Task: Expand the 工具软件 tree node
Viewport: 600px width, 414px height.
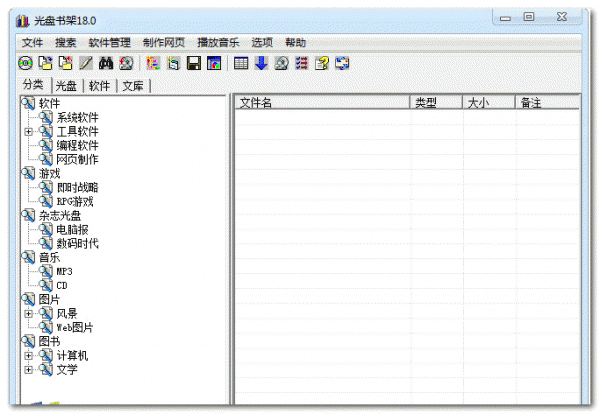Action: click(x=29, y=131)
